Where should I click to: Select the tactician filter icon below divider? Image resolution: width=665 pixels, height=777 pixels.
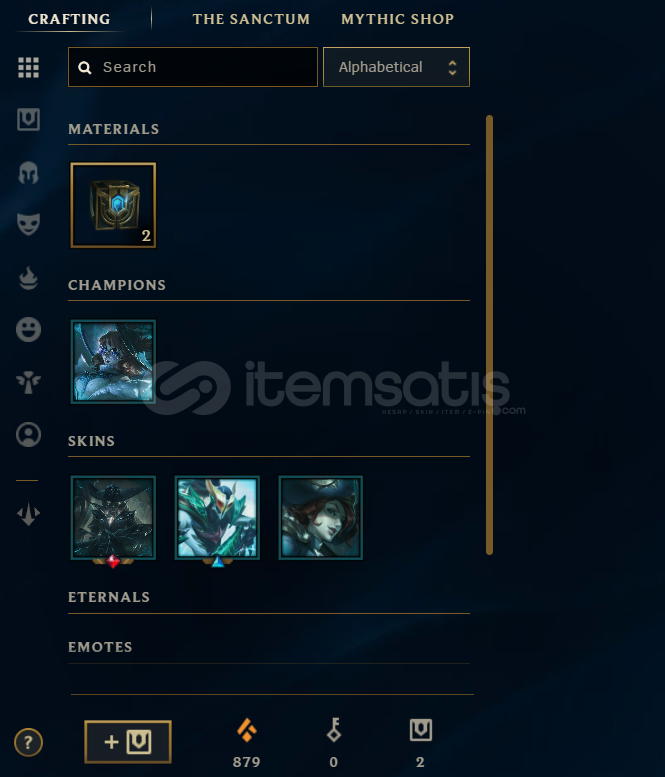(28, 514)
